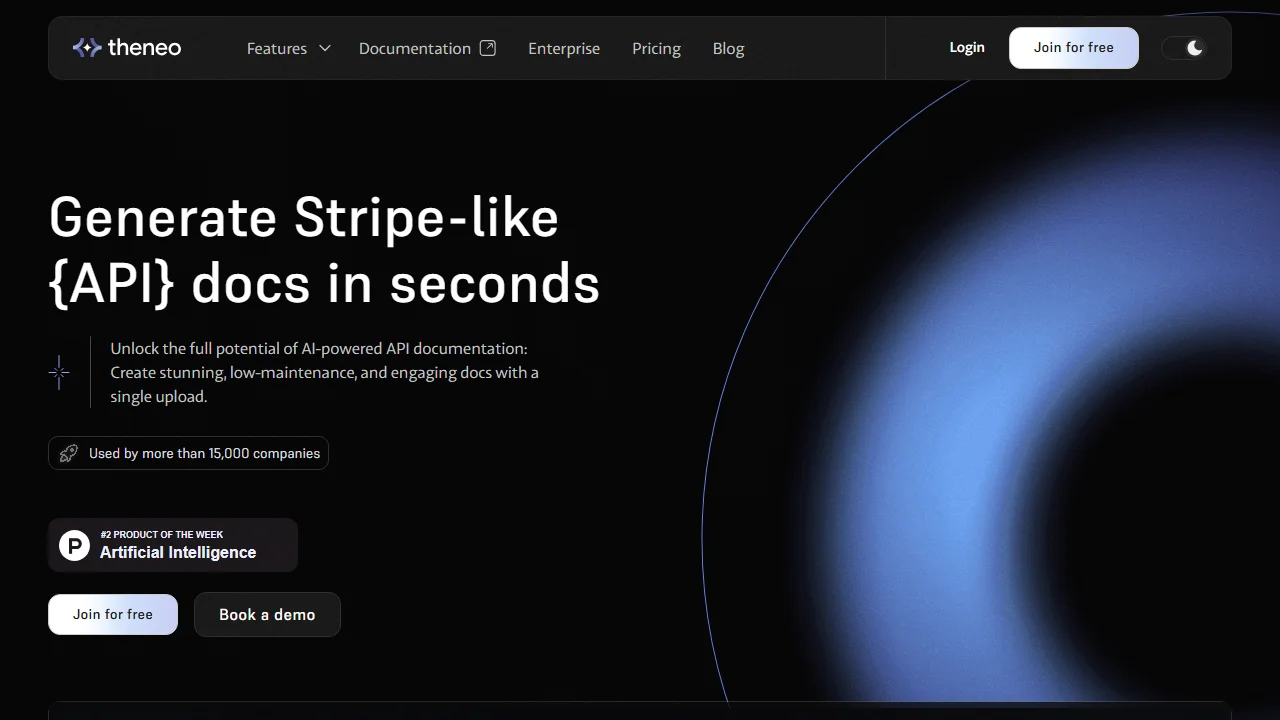Click the theneo star logo icon
This screenshot has height=720, width=1280.
[x=87, y=48]
